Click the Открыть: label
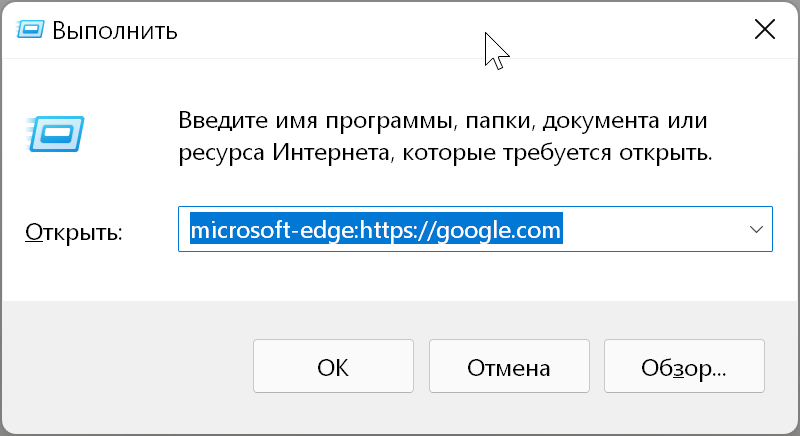Viewport: 800px width, 436px height. pos(74,232)
